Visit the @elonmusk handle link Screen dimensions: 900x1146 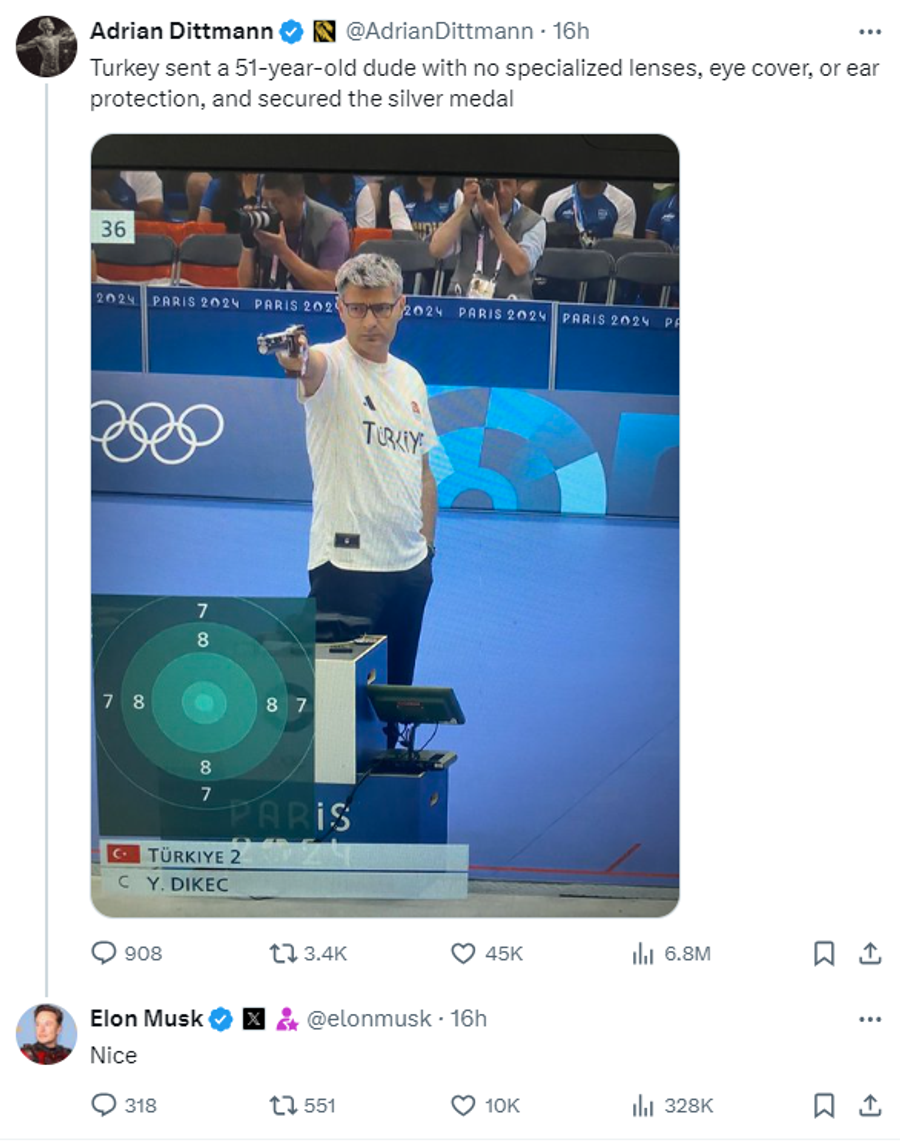coord(369,1019)
